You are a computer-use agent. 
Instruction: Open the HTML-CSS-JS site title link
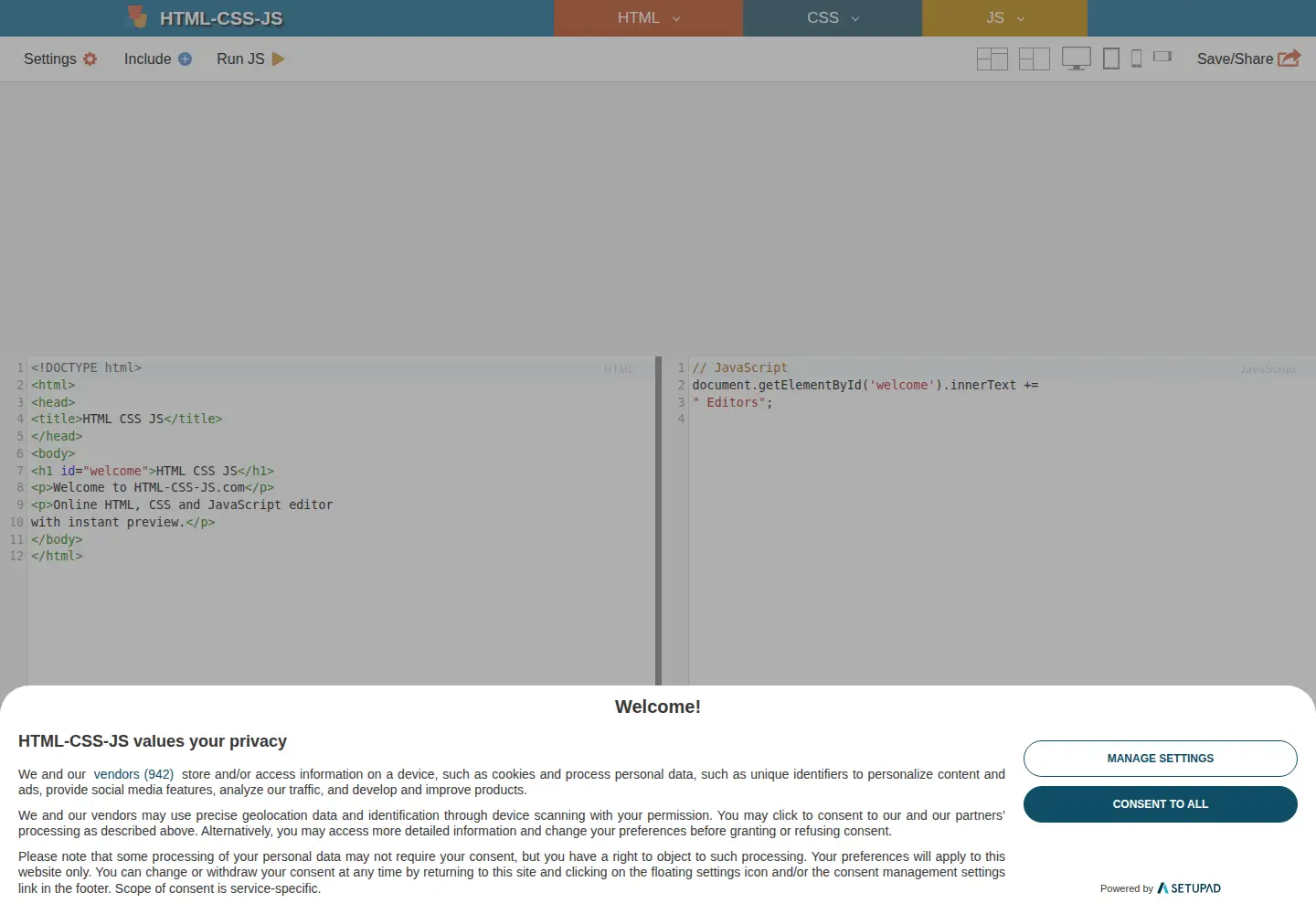[x=221, y=18]
